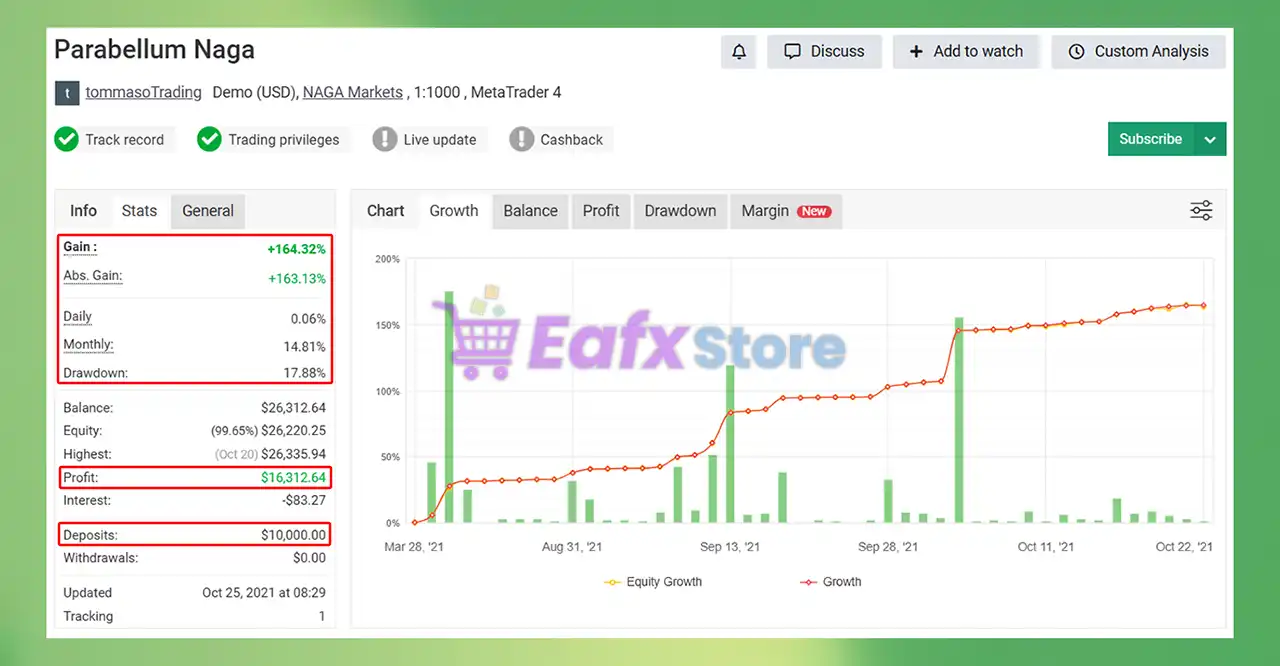Click the Monthly value 14.81%
This screenshot has height=666, width=1280.
[306, 347]
